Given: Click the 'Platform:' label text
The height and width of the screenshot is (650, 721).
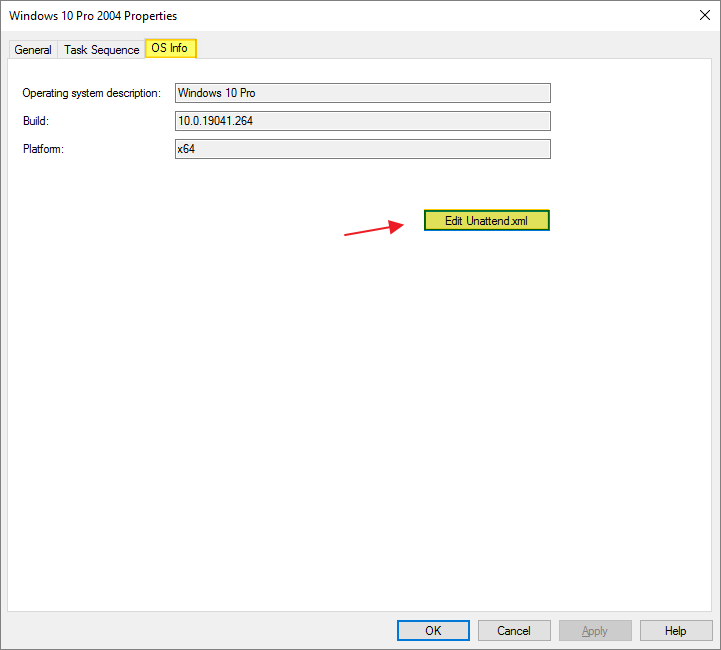Looking at the screenshot, I should point(44,149).
